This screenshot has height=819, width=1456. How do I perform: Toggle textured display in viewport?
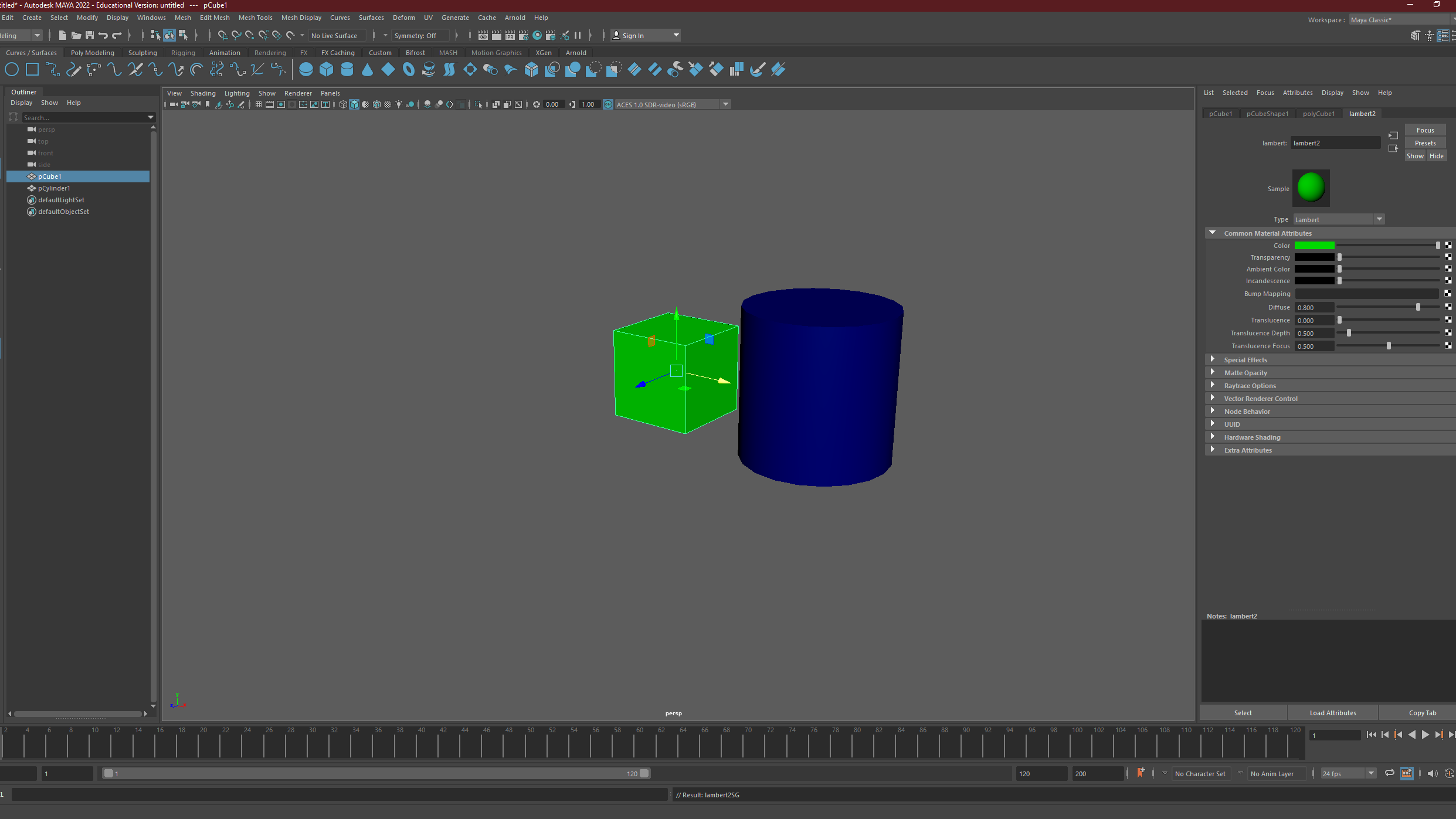click(388, 104)
